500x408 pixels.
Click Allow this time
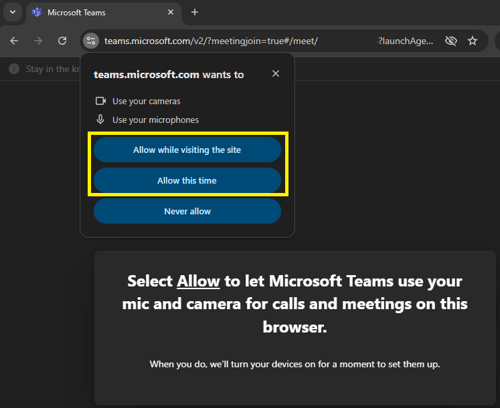pyautogui.click(x=187, y=180)
